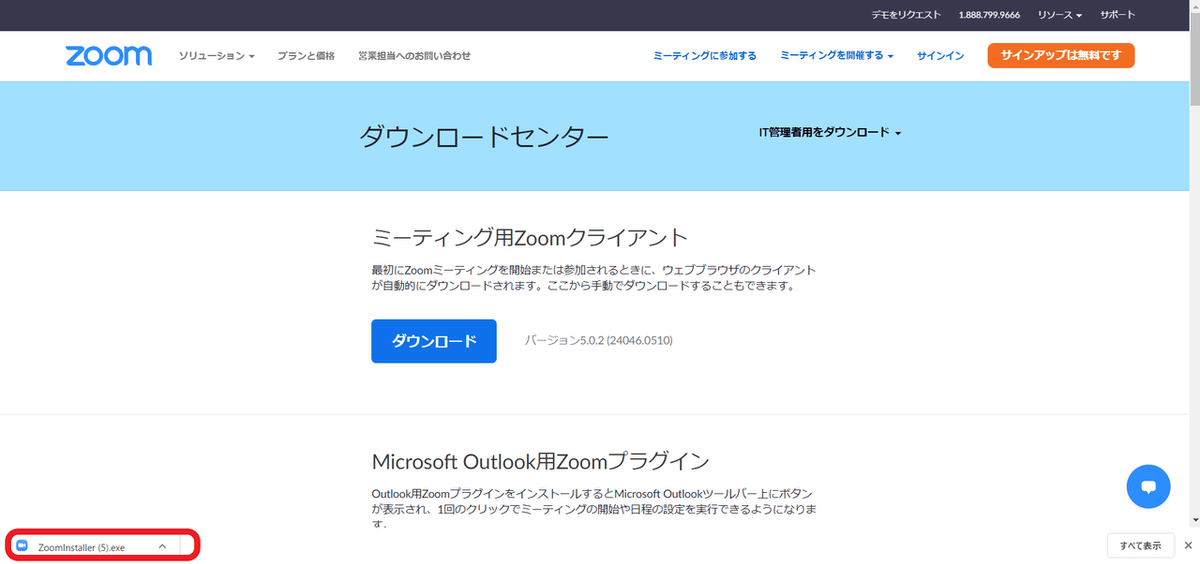The height and width of the screenshot is (564, 1200).
Task: Click the ZoomInstaller (5).exe file icon
Action: [22, 547]
